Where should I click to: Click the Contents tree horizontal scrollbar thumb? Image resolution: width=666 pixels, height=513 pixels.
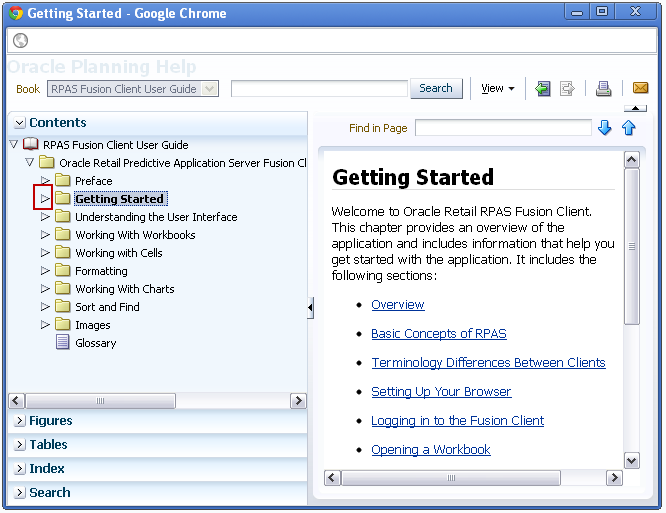pos(100,400)
